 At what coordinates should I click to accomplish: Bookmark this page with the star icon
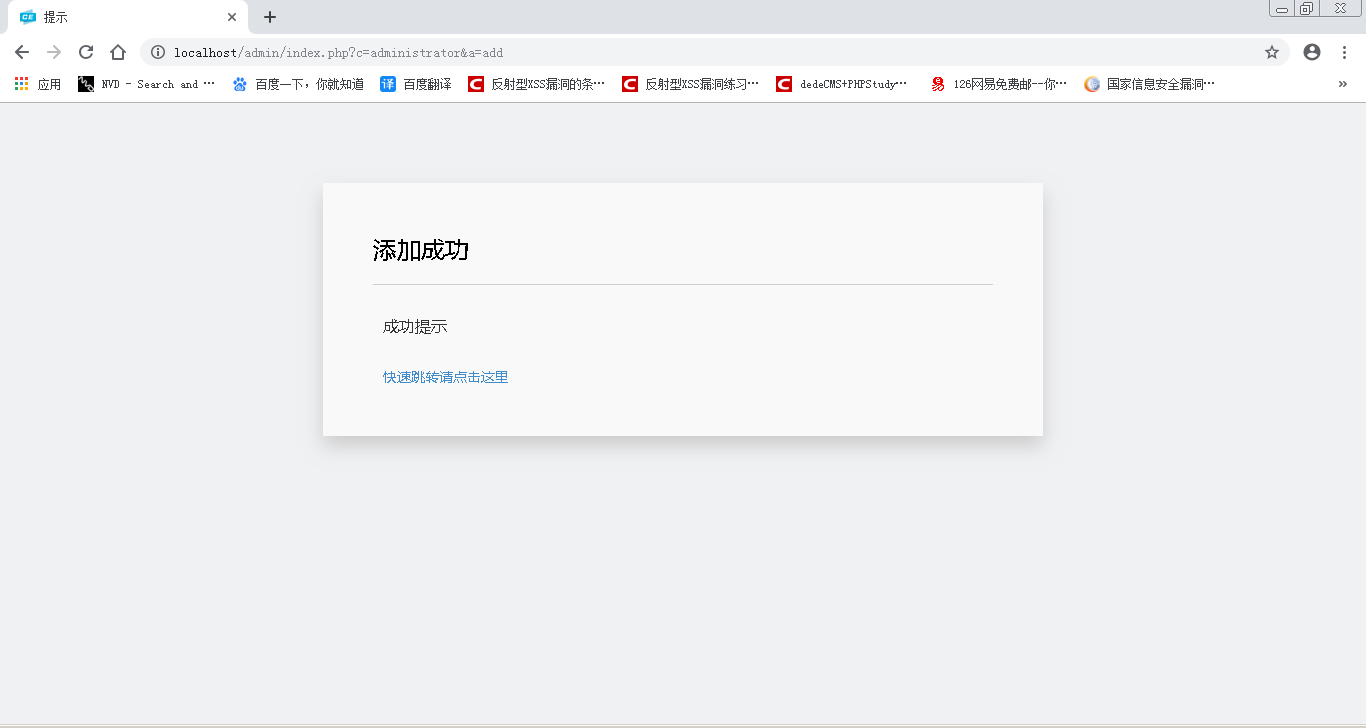(x=1272, y=52)
